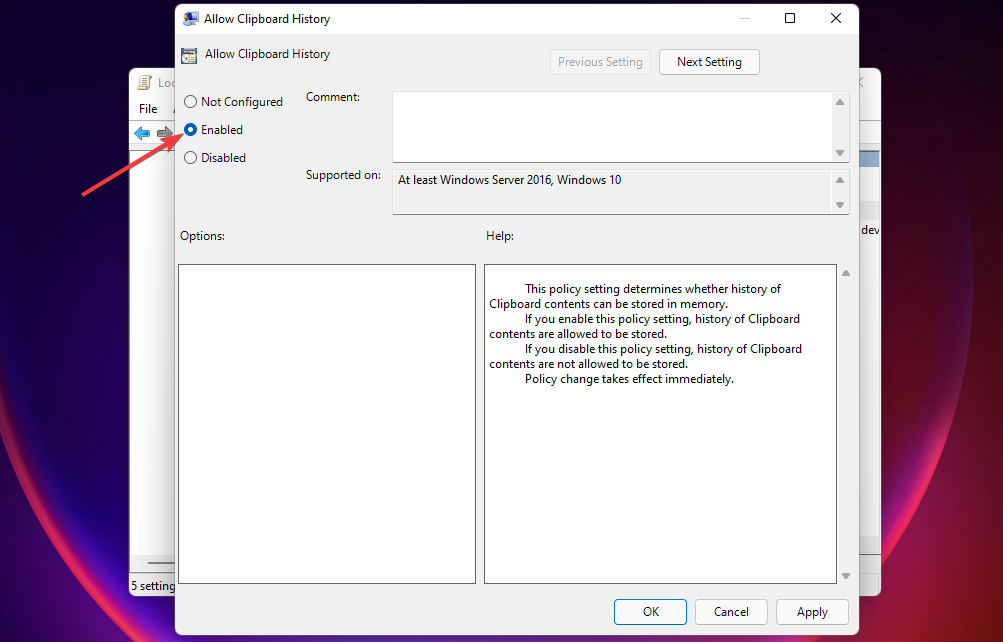Click the Previous Setting button

[x=600, y=61]
